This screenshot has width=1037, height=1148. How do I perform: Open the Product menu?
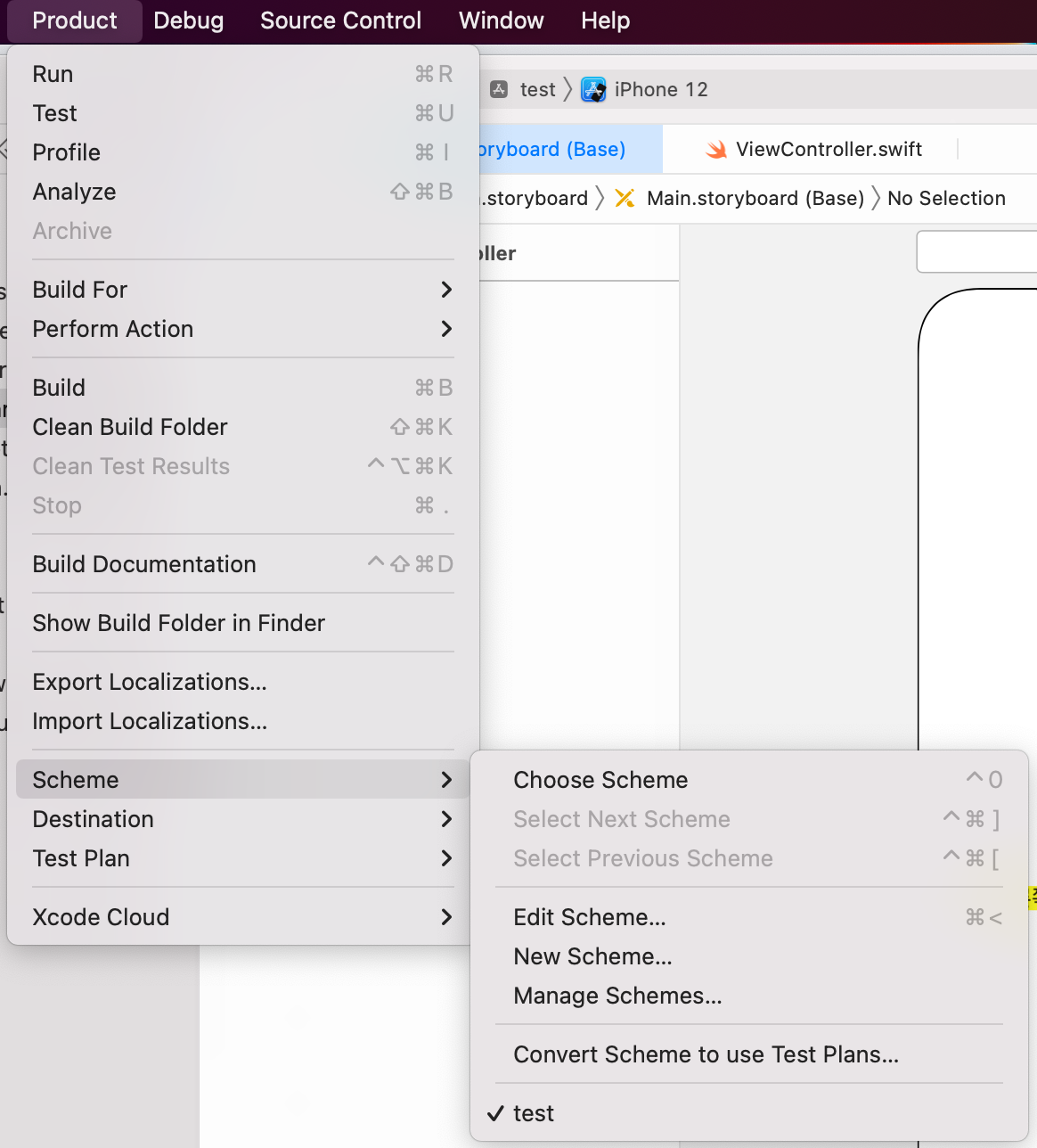tap(75, 20)
